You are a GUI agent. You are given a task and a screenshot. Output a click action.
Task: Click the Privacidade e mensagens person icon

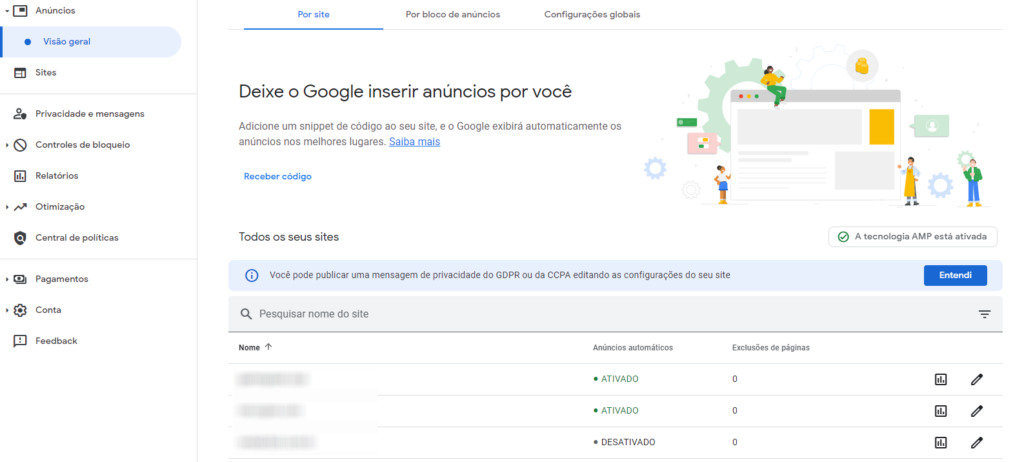tap(20, 114)
